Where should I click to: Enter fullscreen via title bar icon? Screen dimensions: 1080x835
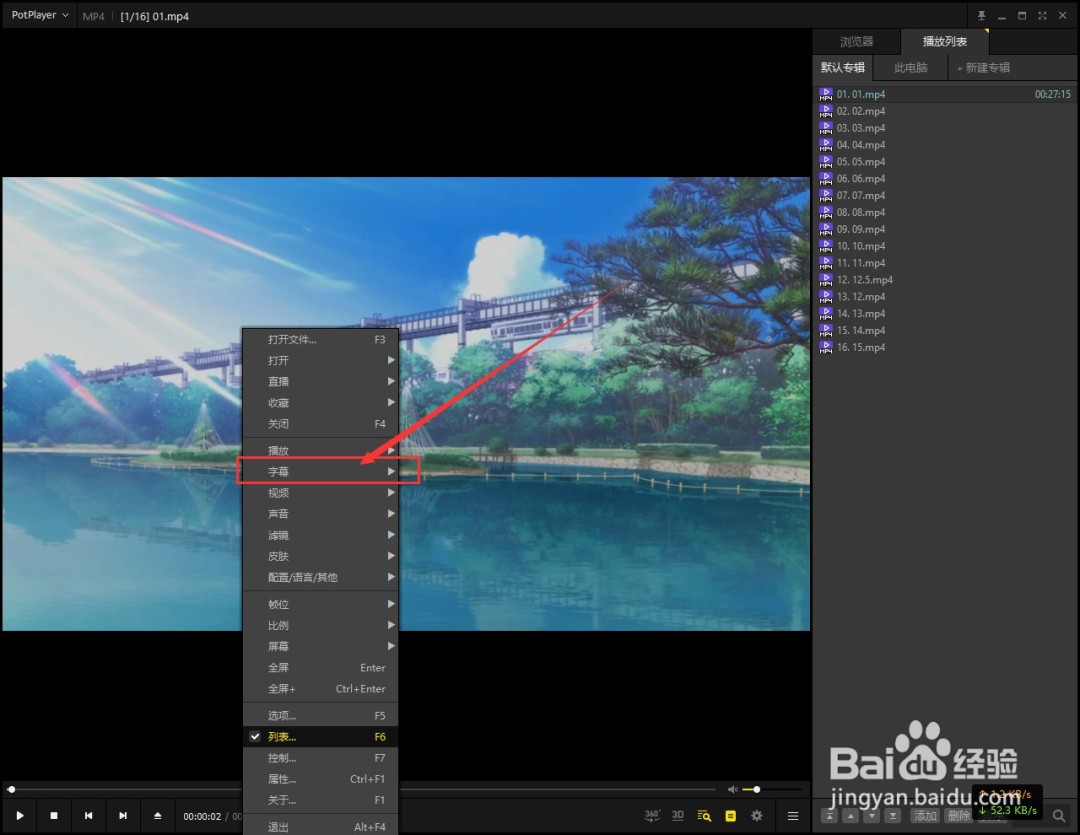pos(1042,15)
